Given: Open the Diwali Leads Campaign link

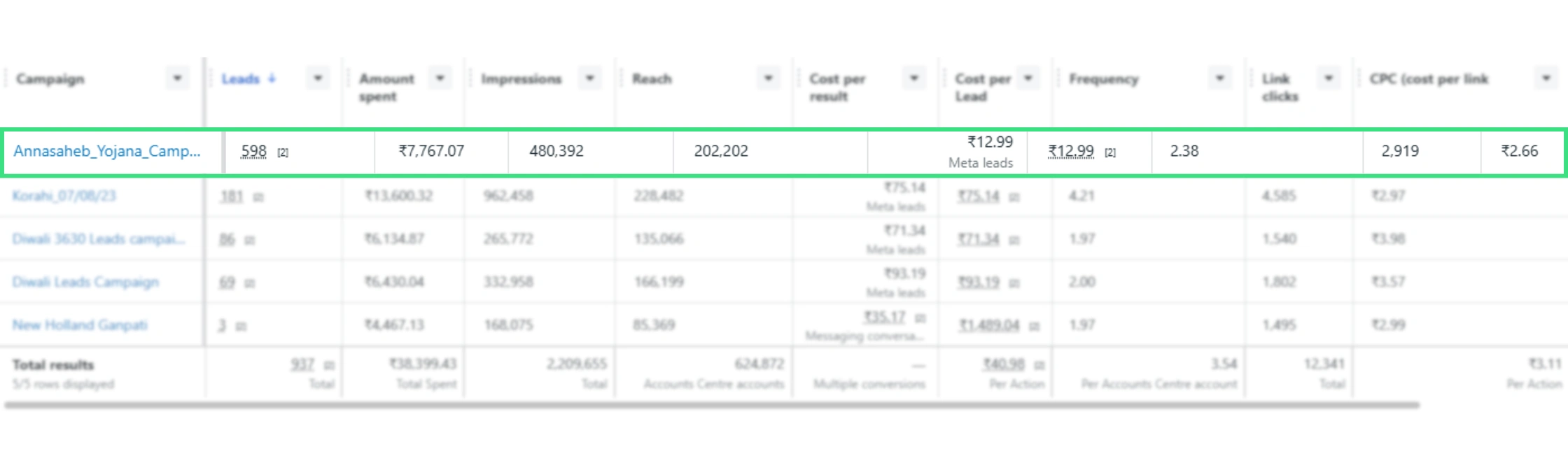Looking at the screenshot, I should 85,282.
